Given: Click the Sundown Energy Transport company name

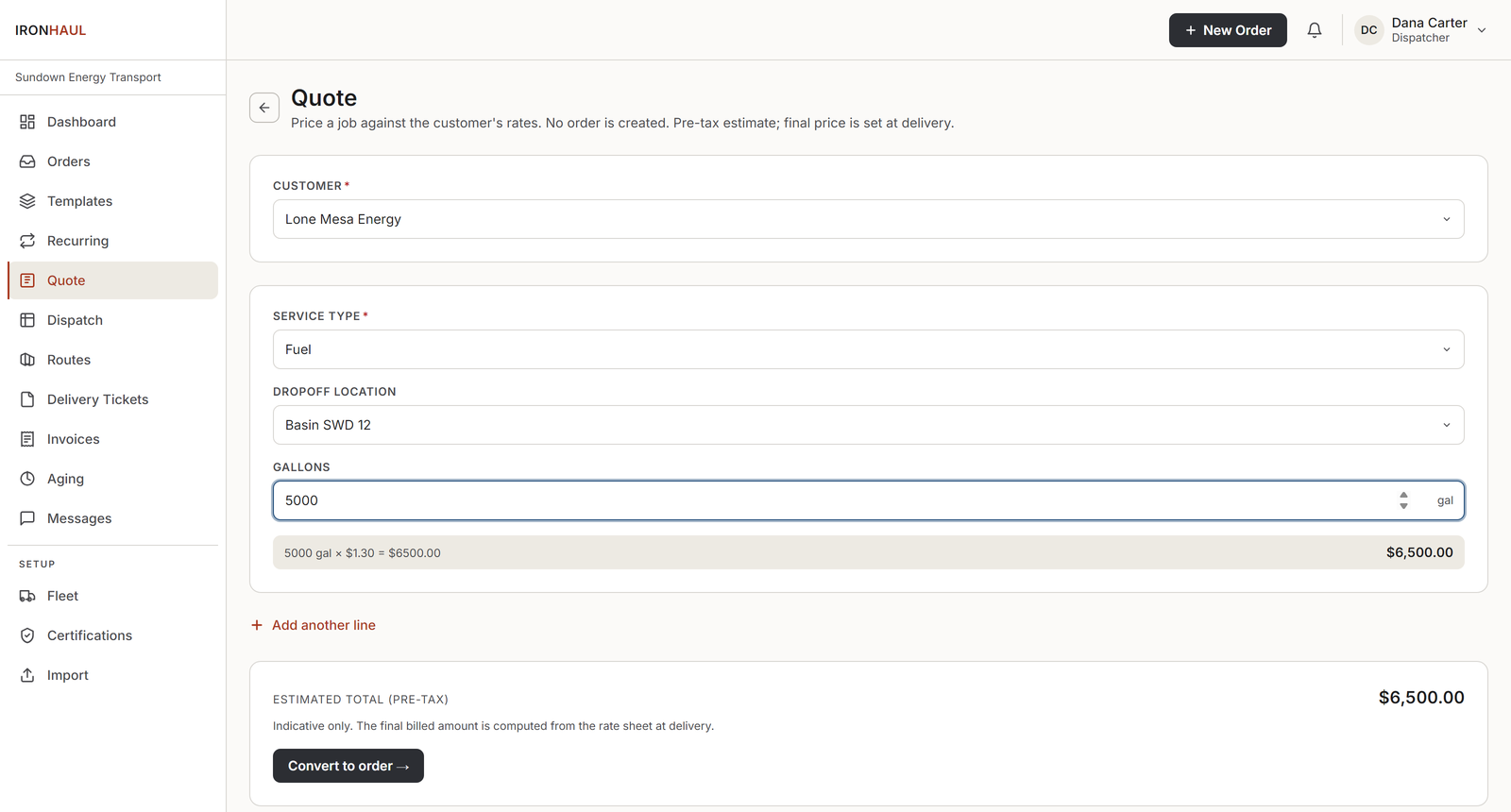Looking at the screenshot, I should [88, 77].
